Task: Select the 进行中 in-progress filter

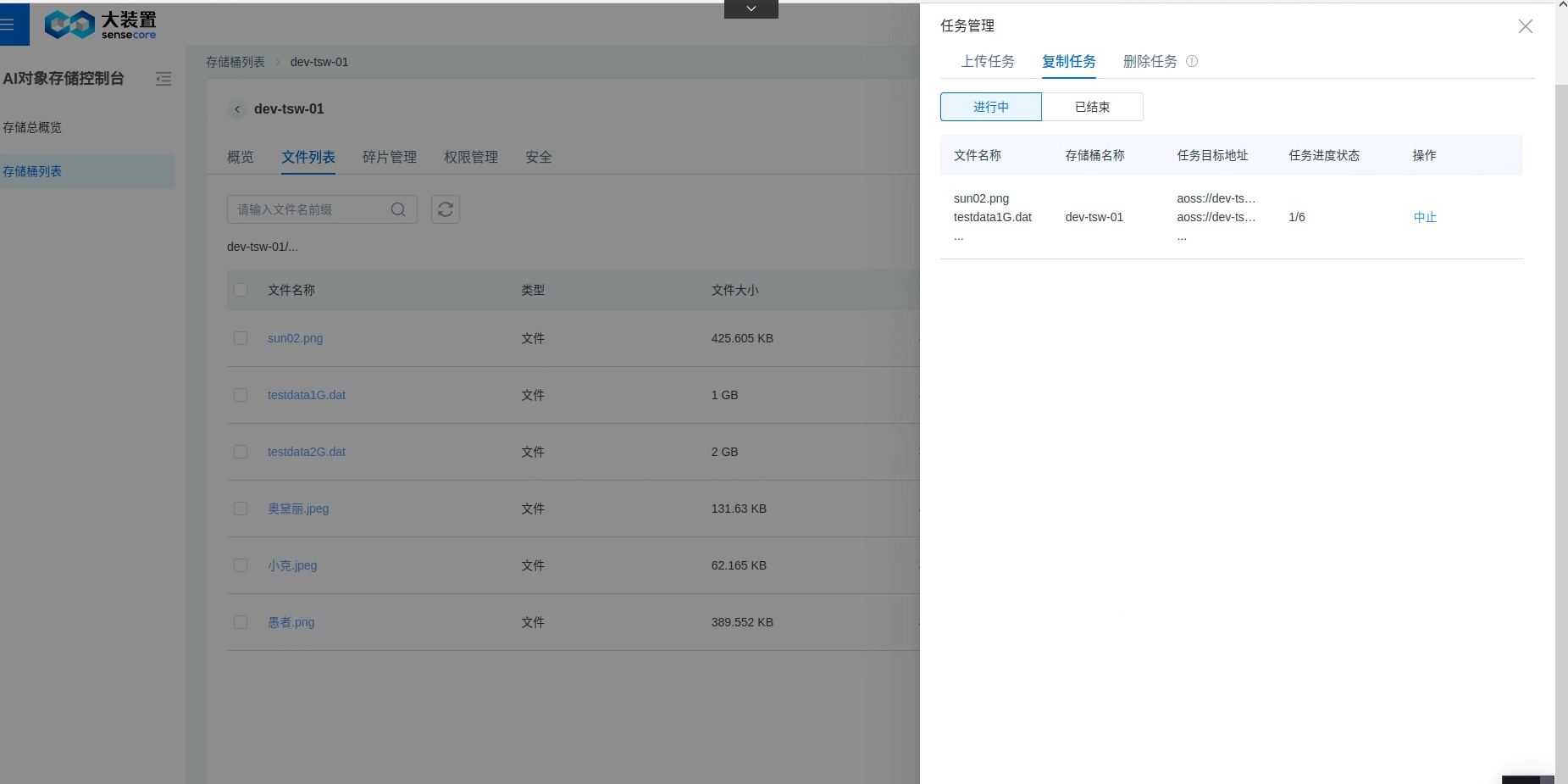Action: pos(991,107)
